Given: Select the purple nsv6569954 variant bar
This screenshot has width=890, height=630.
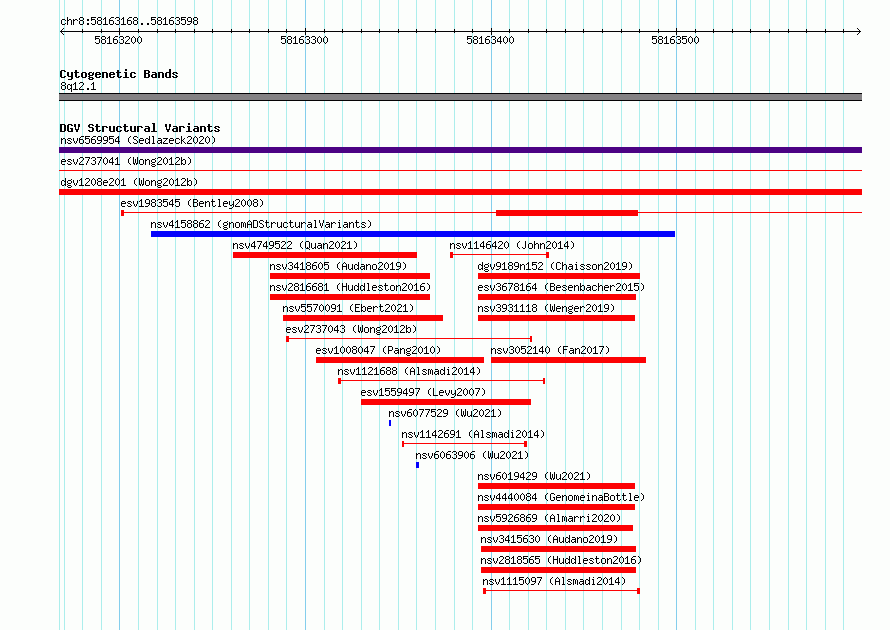Looking at the screenshot, I should [x=460, y=150].
